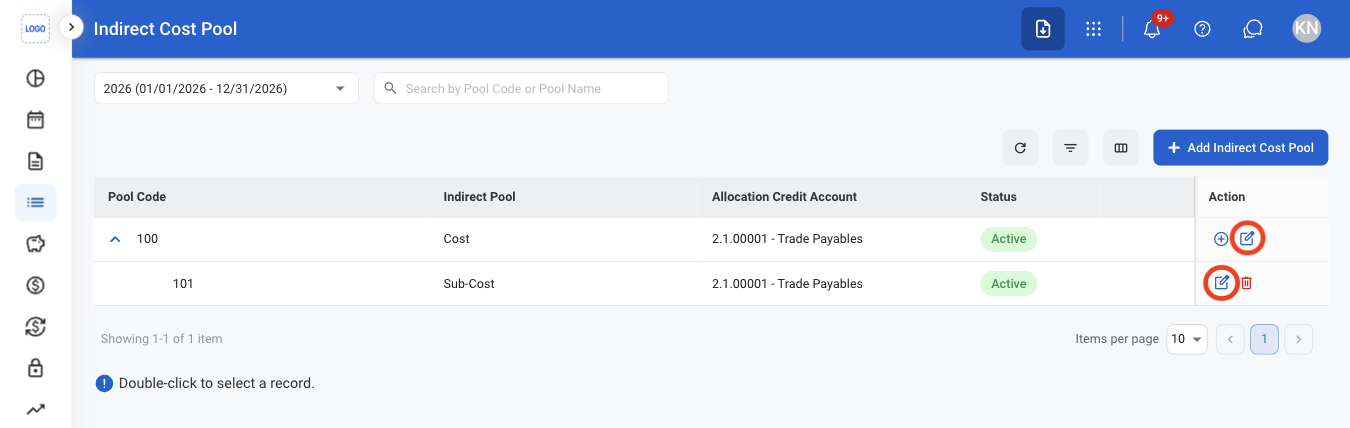
Task: Collapse the pool code 100 row
Action: (115, 239)
